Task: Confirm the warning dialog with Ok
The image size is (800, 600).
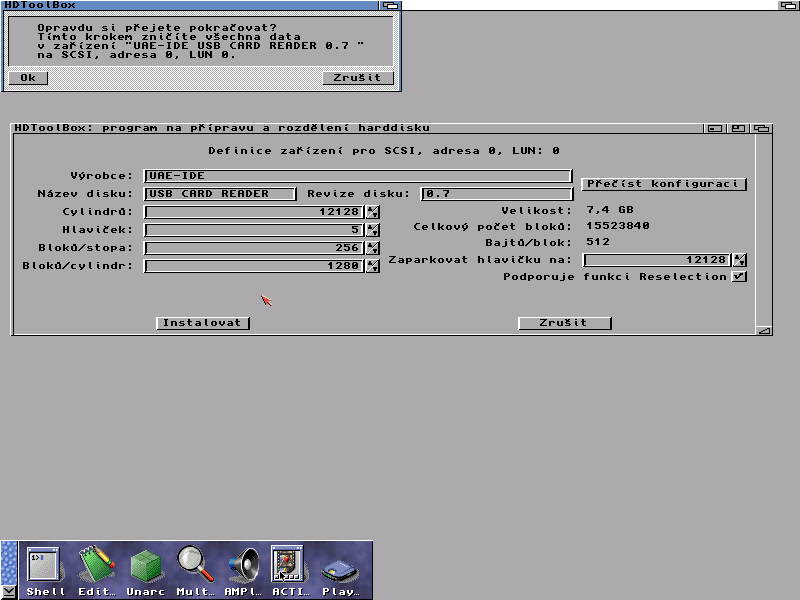Action: 28,78
